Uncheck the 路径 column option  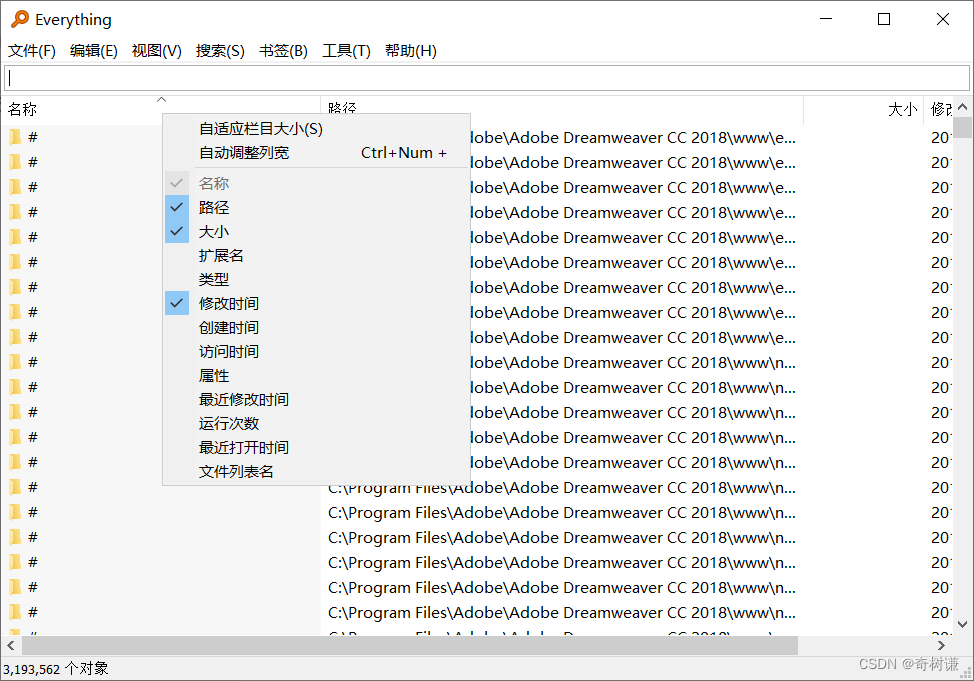pyautogui.click(x=316, y=207)
